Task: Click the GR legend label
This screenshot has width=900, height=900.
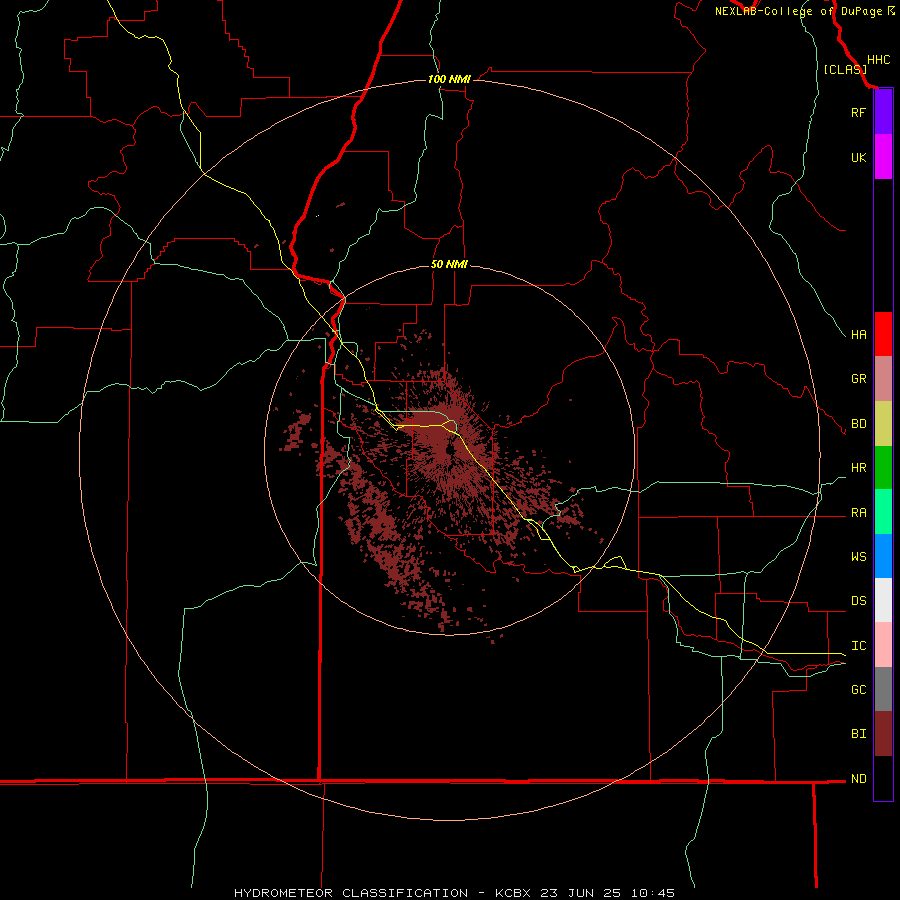Action: coord(858,379)
